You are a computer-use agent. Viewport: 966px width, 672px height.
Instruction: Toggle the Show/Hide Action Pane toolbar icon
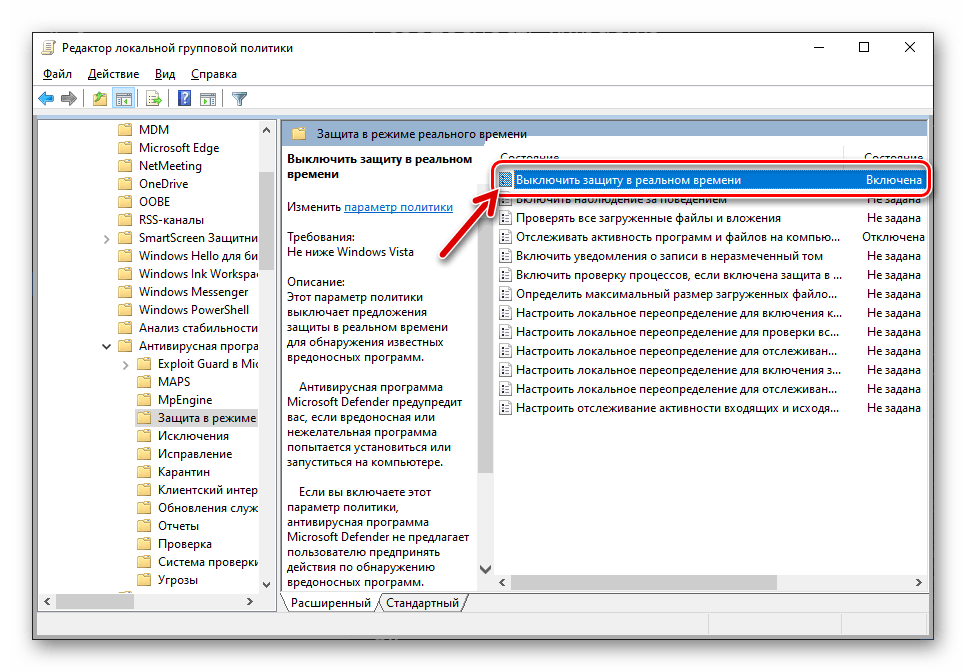pyautogui.click(x=208, y=99)
